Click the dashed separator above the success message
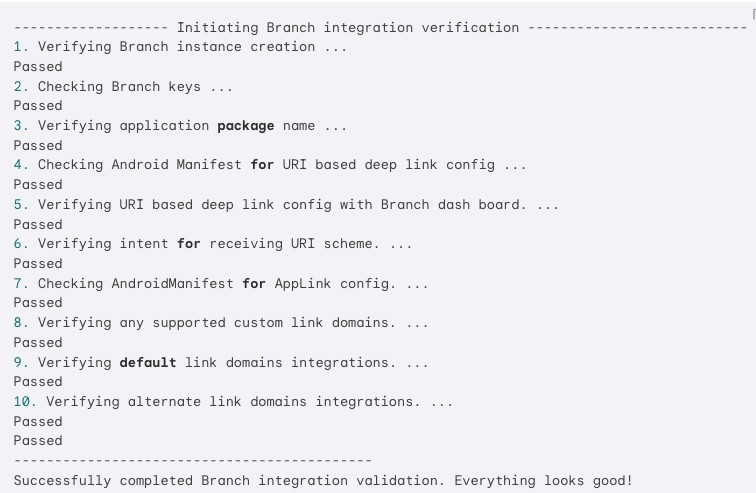The width and height of the screenshot is (756, 493). [x=192, y=460]
